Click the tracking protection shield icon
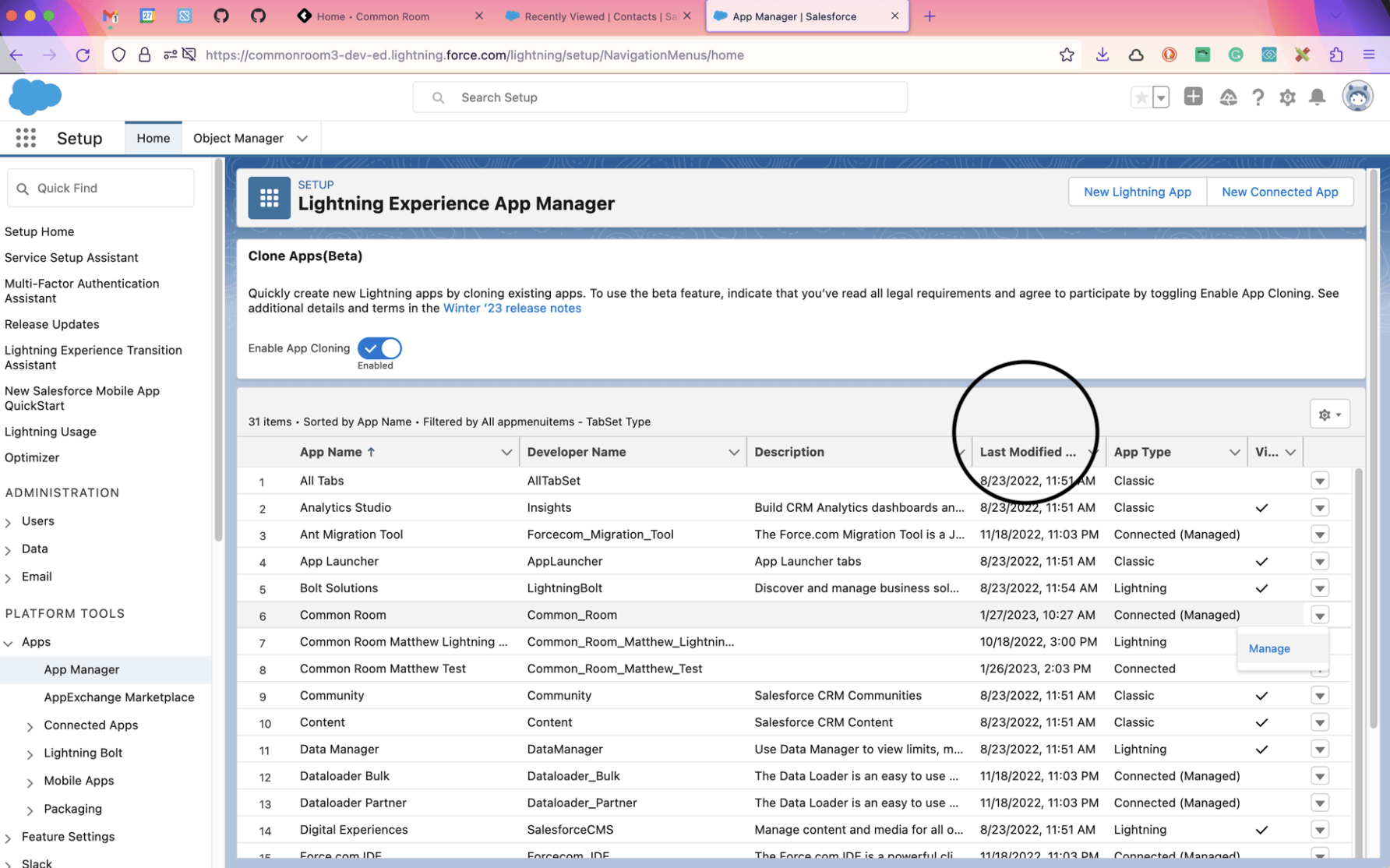1390x868 pixels. point(118,55)
